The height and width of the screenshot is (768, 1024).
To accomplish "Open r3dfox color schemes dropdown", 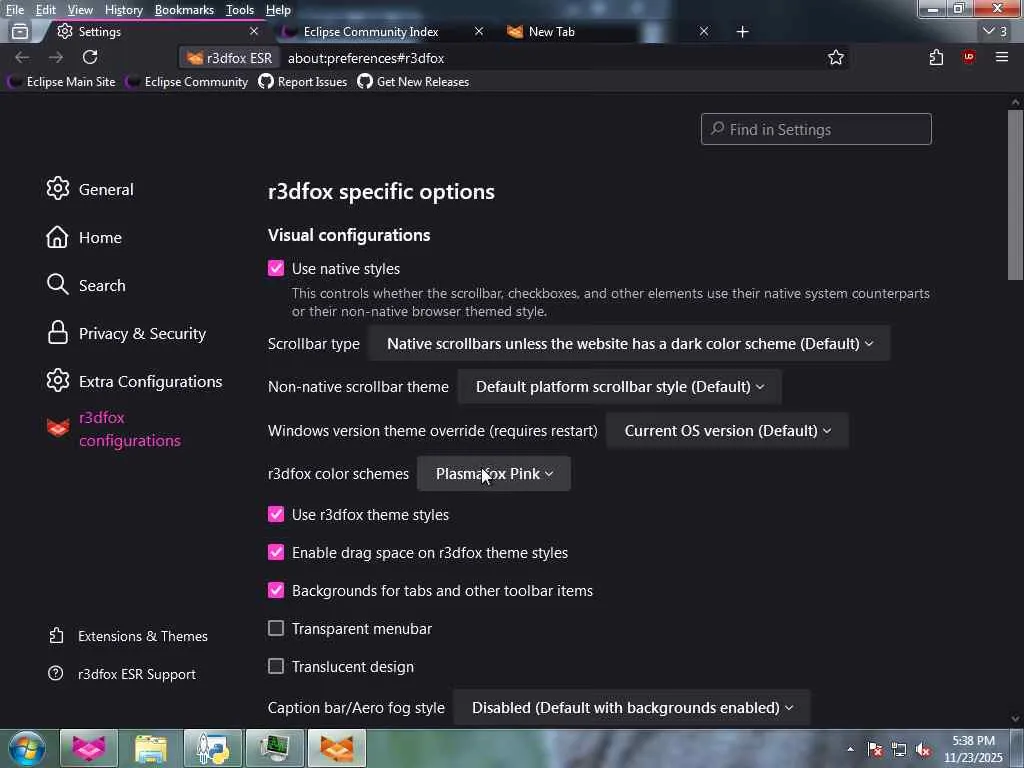I will [494, 473].
